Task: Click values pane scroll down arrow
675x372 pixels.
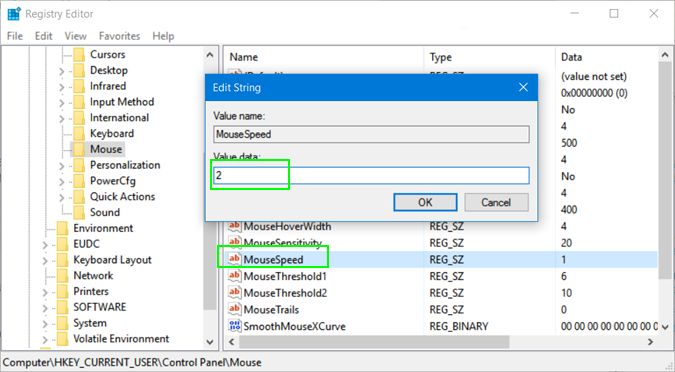Action: 665,327
